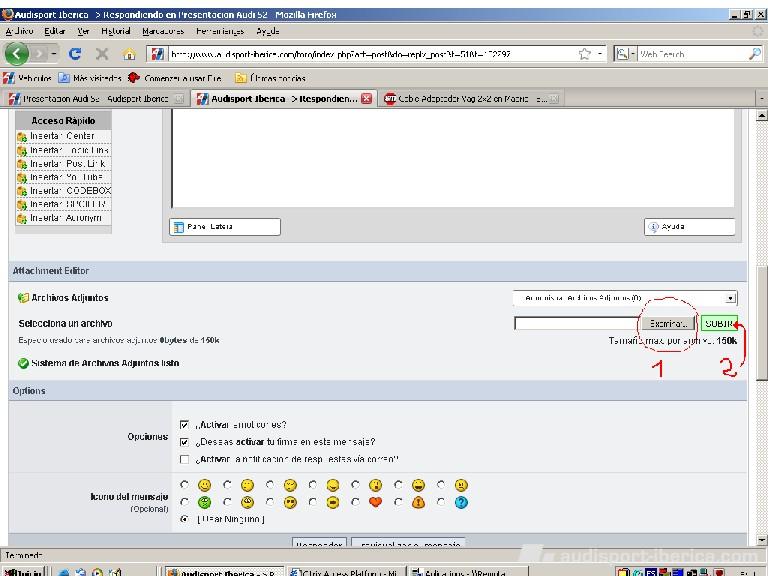Image resolution: width=768 pixels, height=576 pixels.
Task: Click the Archivos Adjuntos attachment icon
Action: (x=23, y=298)
